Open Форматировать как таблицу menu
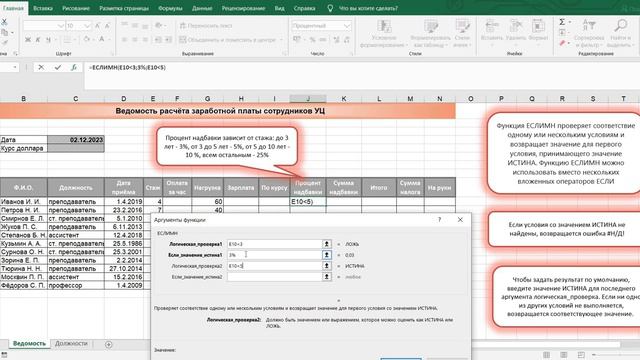The image size is (640, 360). (430, 33)
